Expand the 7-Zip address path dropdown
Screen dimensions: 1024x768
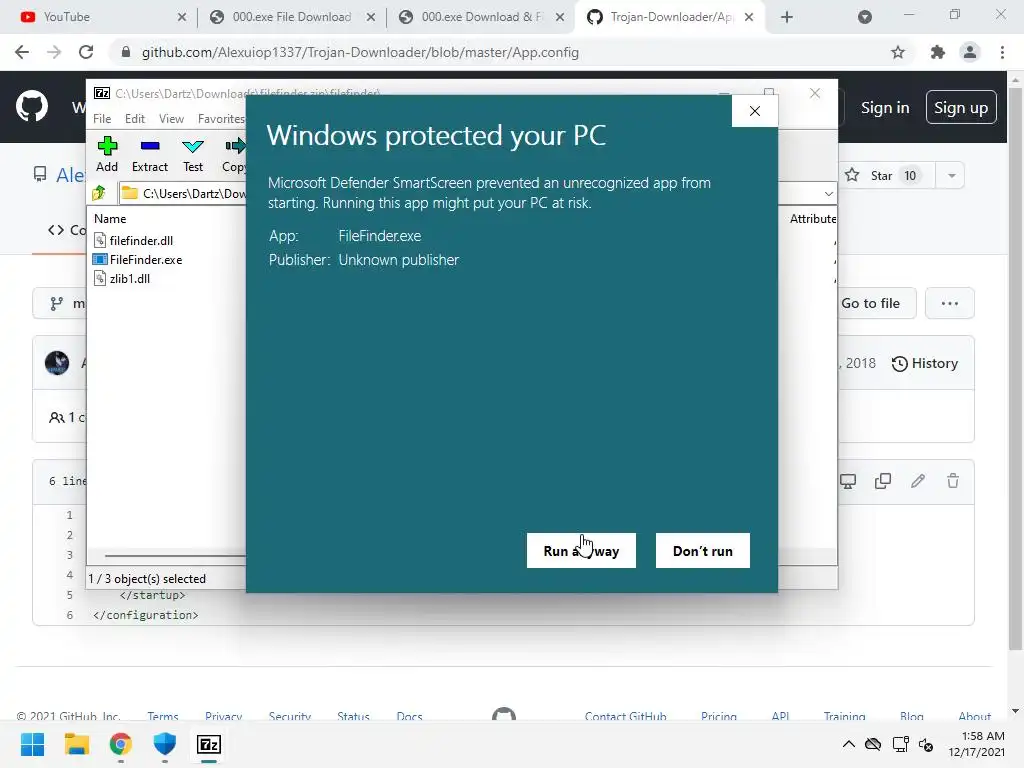pyautogui.click(x=828, y=193)
